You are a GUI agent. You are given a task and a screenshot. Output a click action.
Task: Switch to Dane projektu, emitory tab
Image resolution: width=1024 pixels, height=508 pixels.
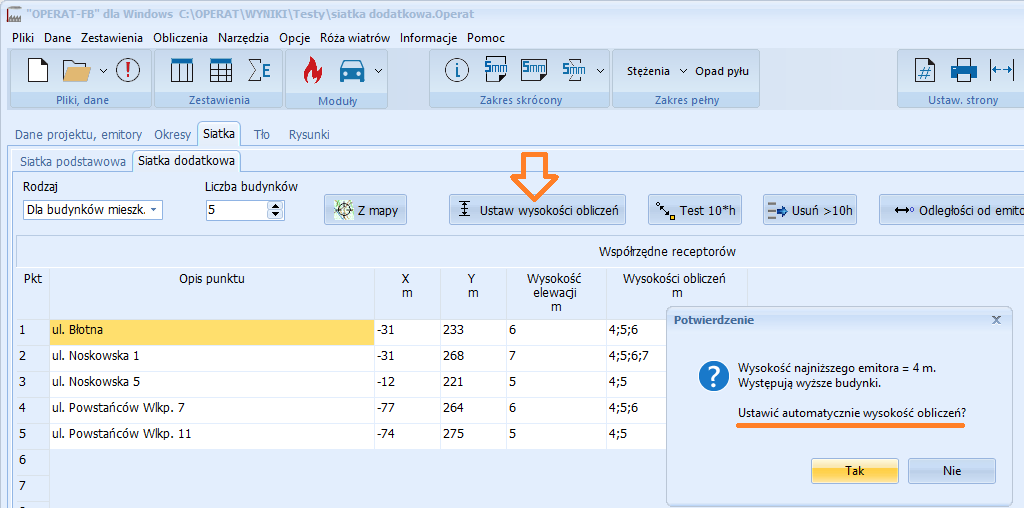tap(78, 135)
